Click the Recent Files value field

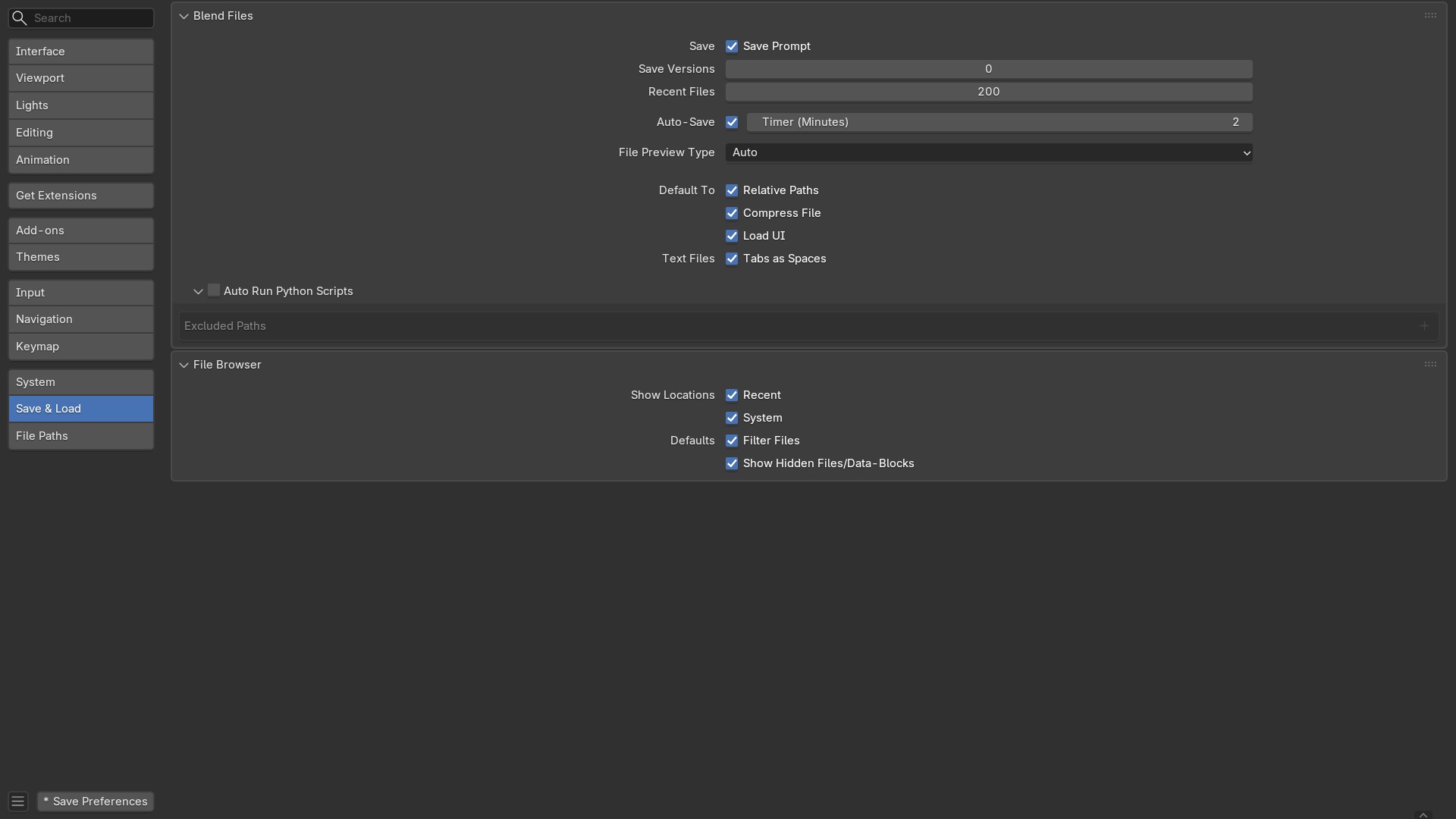tap(989, 92)
